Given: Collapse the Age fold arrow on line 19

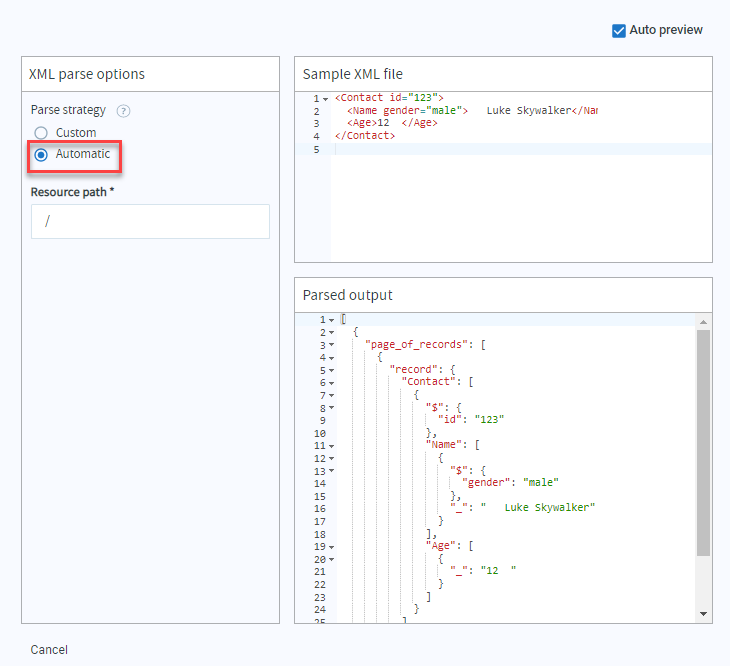Looking at the screenshot, I should pos(331,547).
